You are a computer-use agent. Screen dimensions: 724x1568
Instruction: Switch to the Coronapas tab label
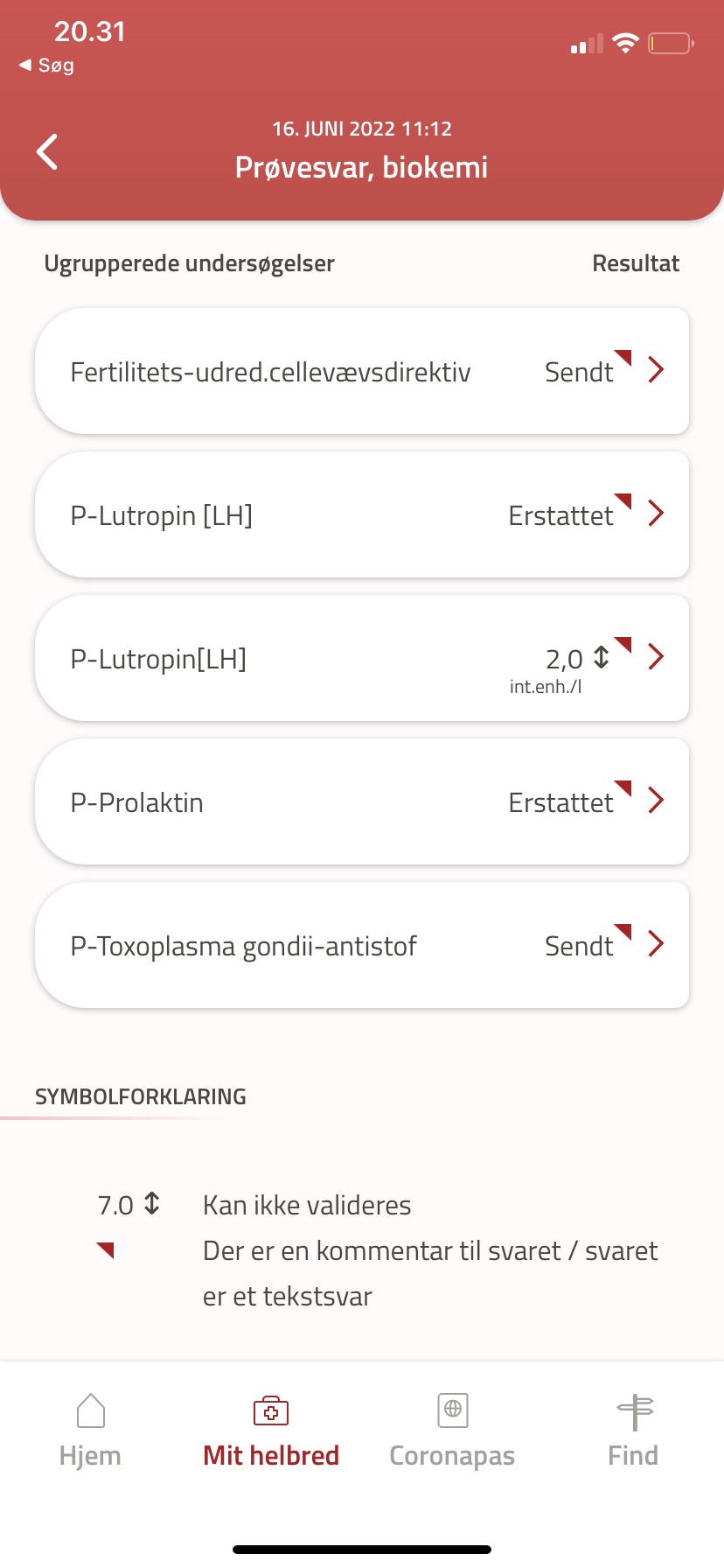[452, 1456]
